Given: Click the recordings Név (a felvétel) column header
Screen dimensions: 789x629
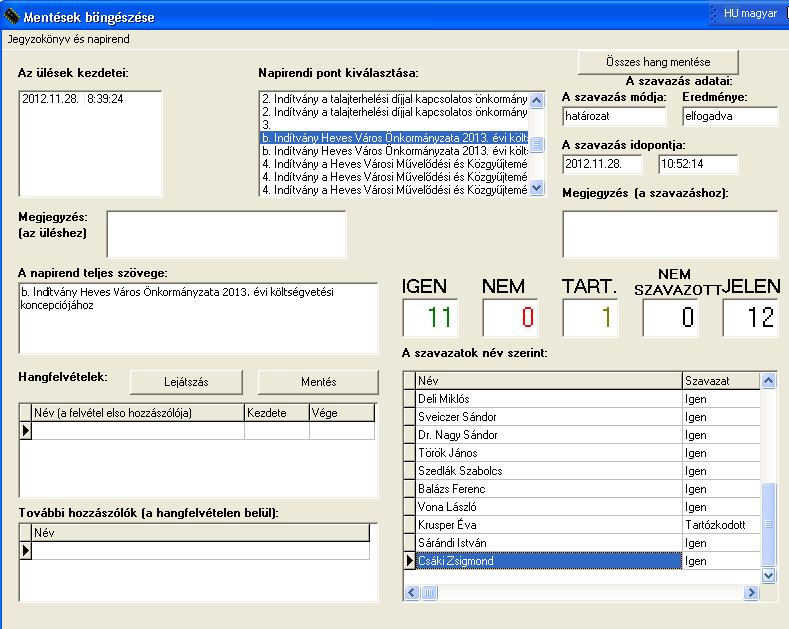Looking at the screenshot, I should (x=138, y=413).
